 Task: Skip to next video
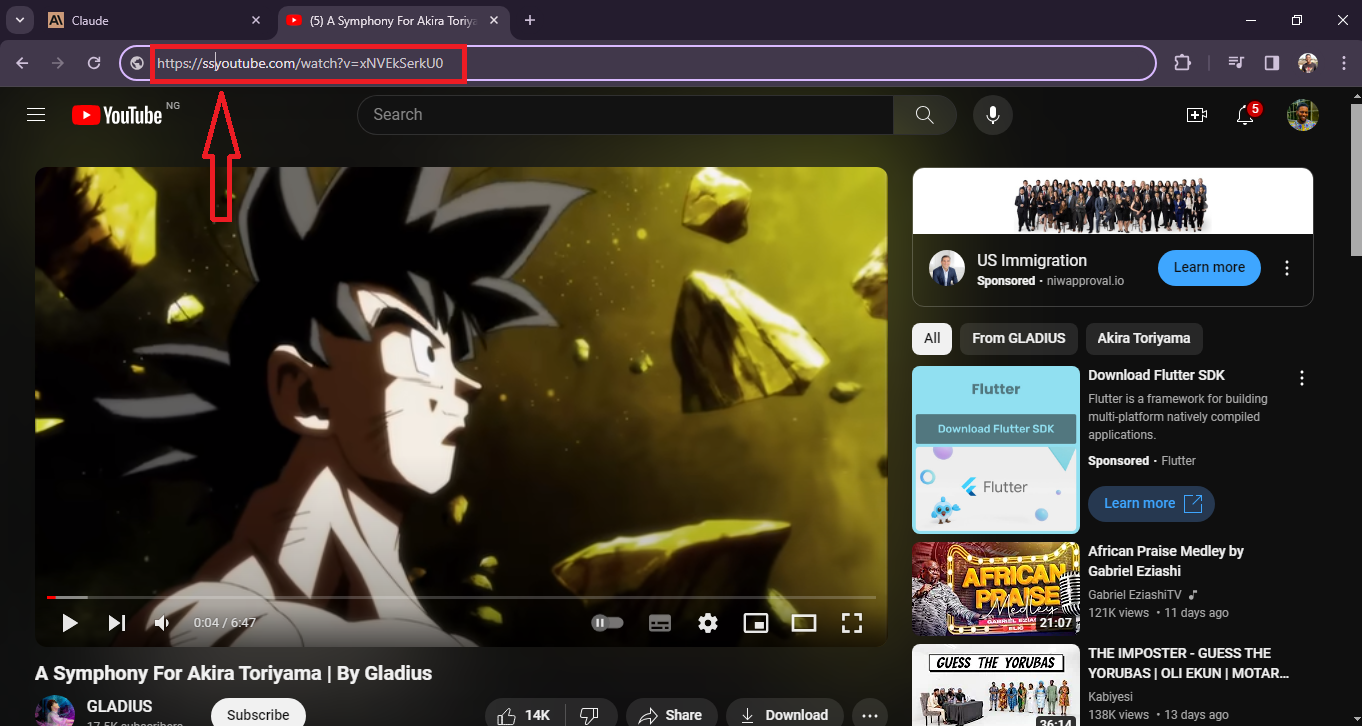tap(117, 623)
